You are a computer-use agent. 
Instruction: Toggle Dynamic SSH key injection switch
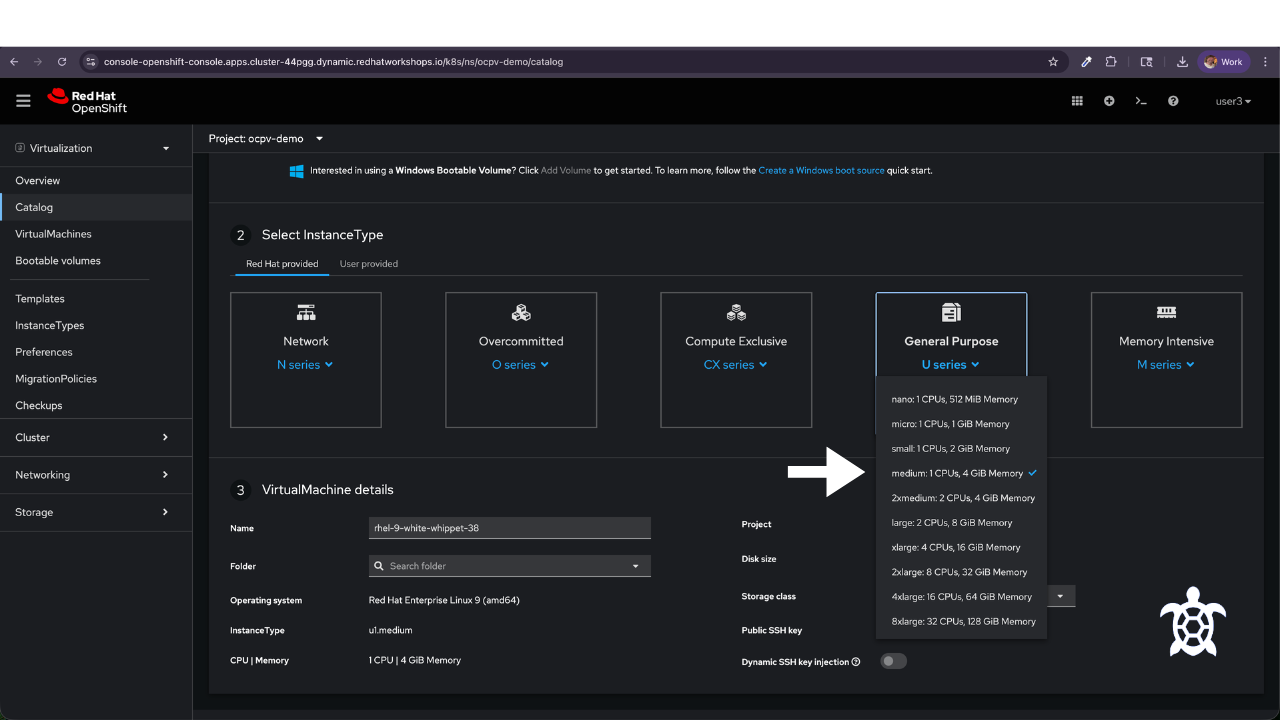click(893, 661)
